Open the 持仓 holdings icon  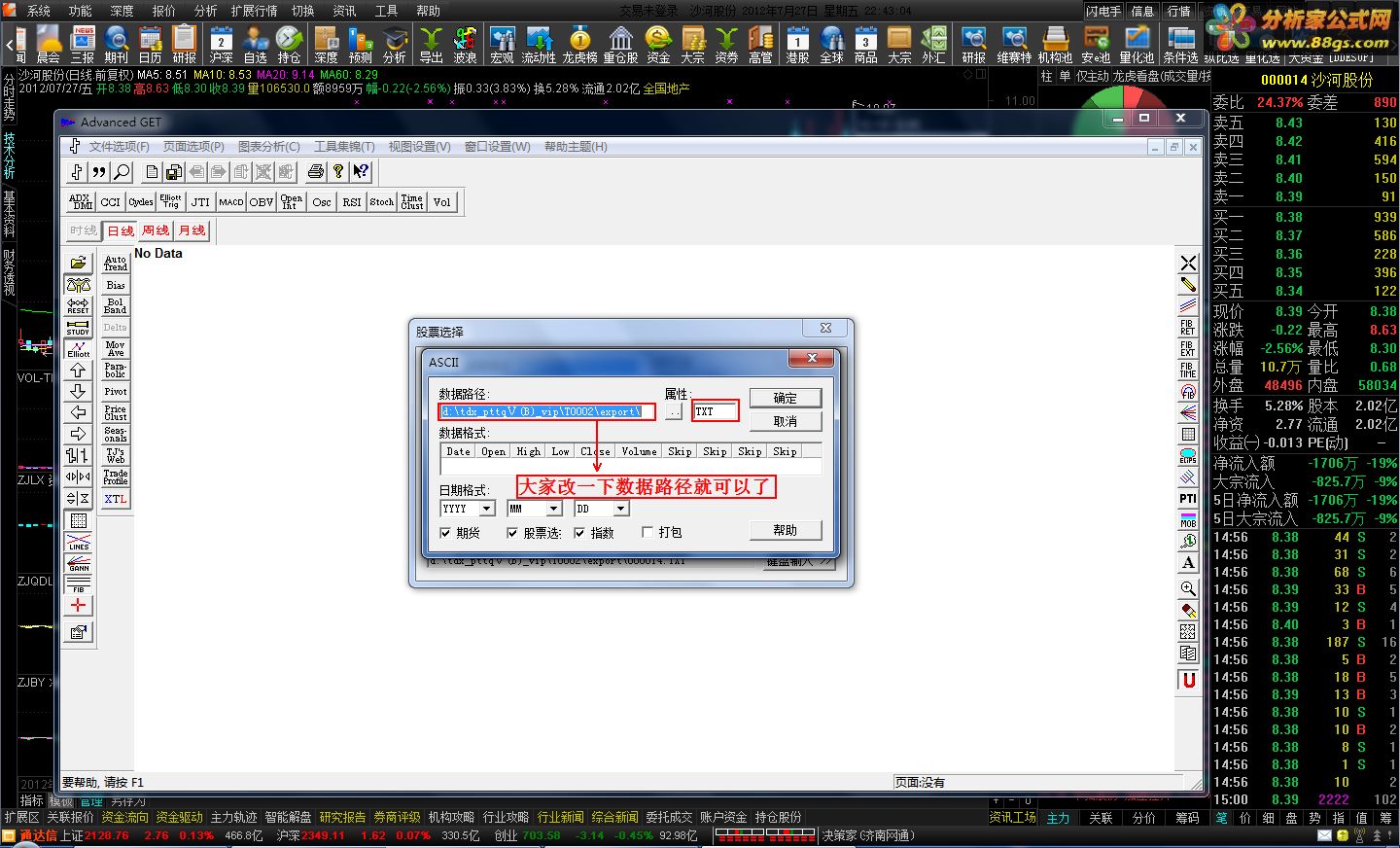[289, 45]
